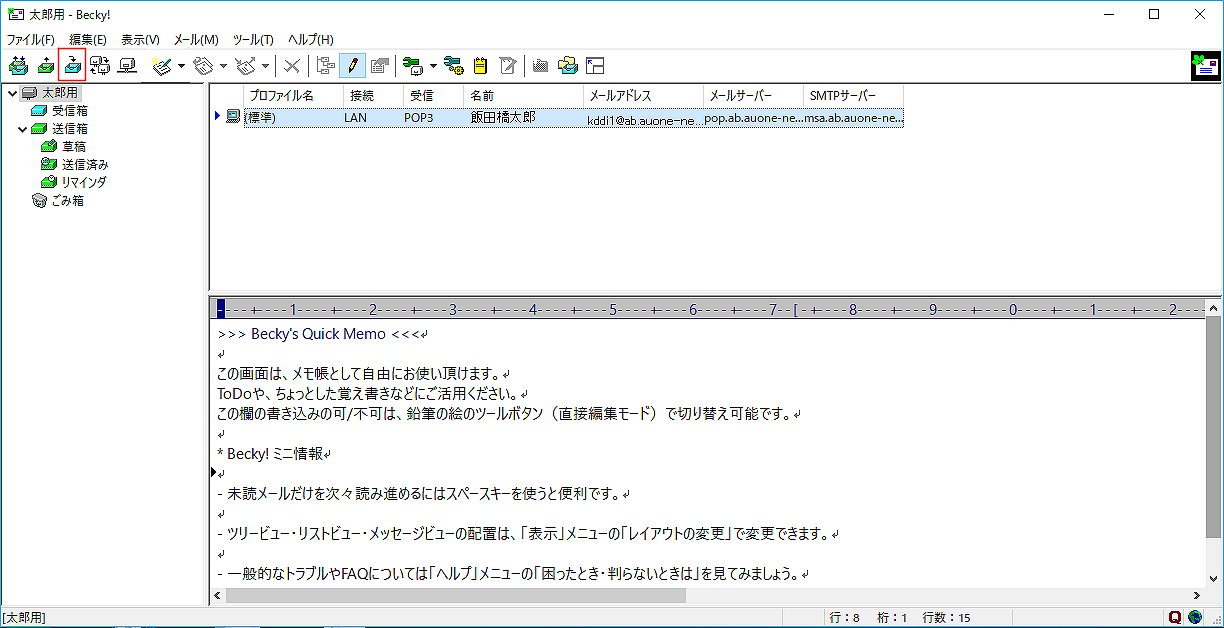Screen dimensions: 1224x628
Task: Open the remote mailbox computer icon
Action: coord(127,66)
